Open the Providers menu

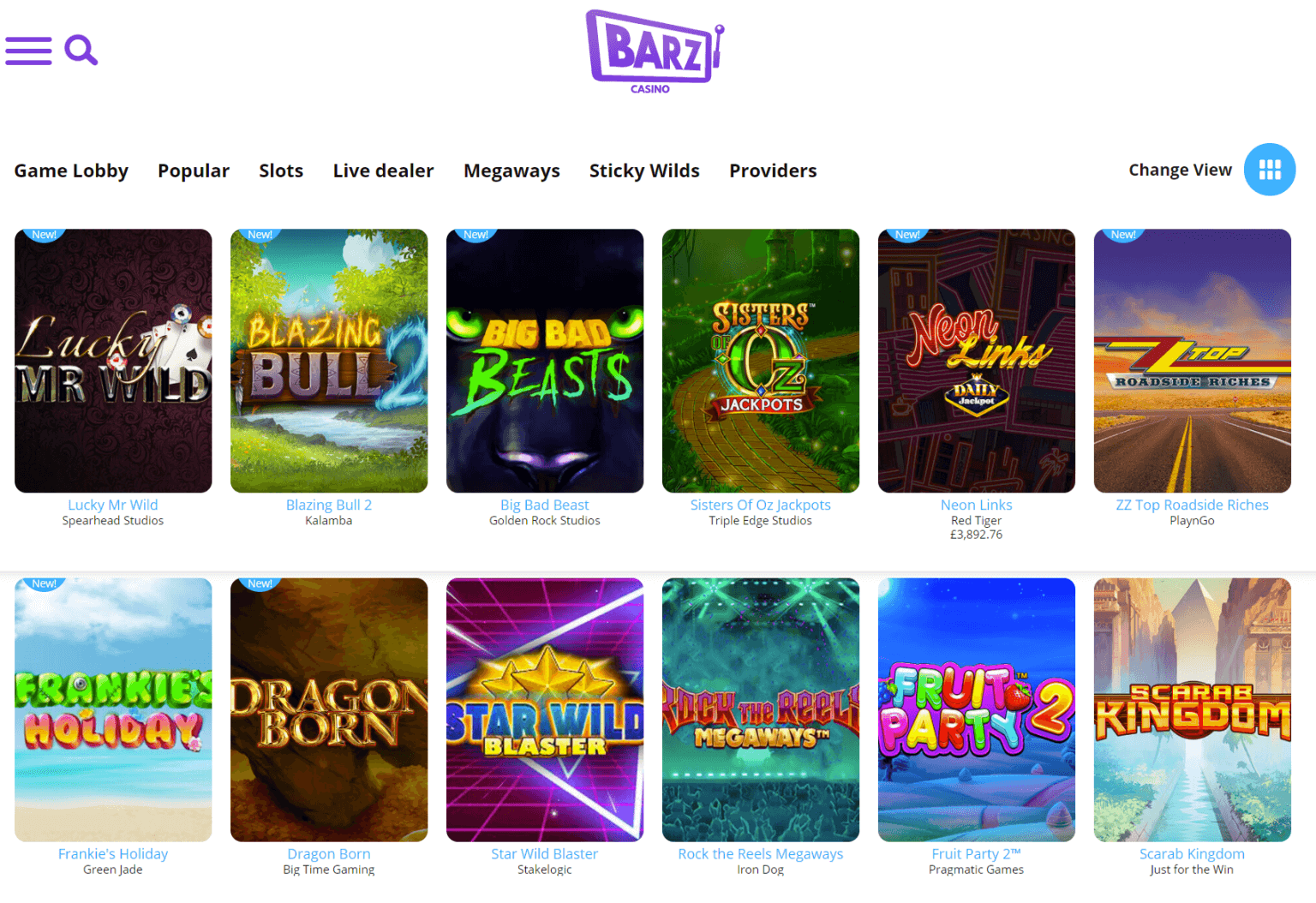coord(773,170)
